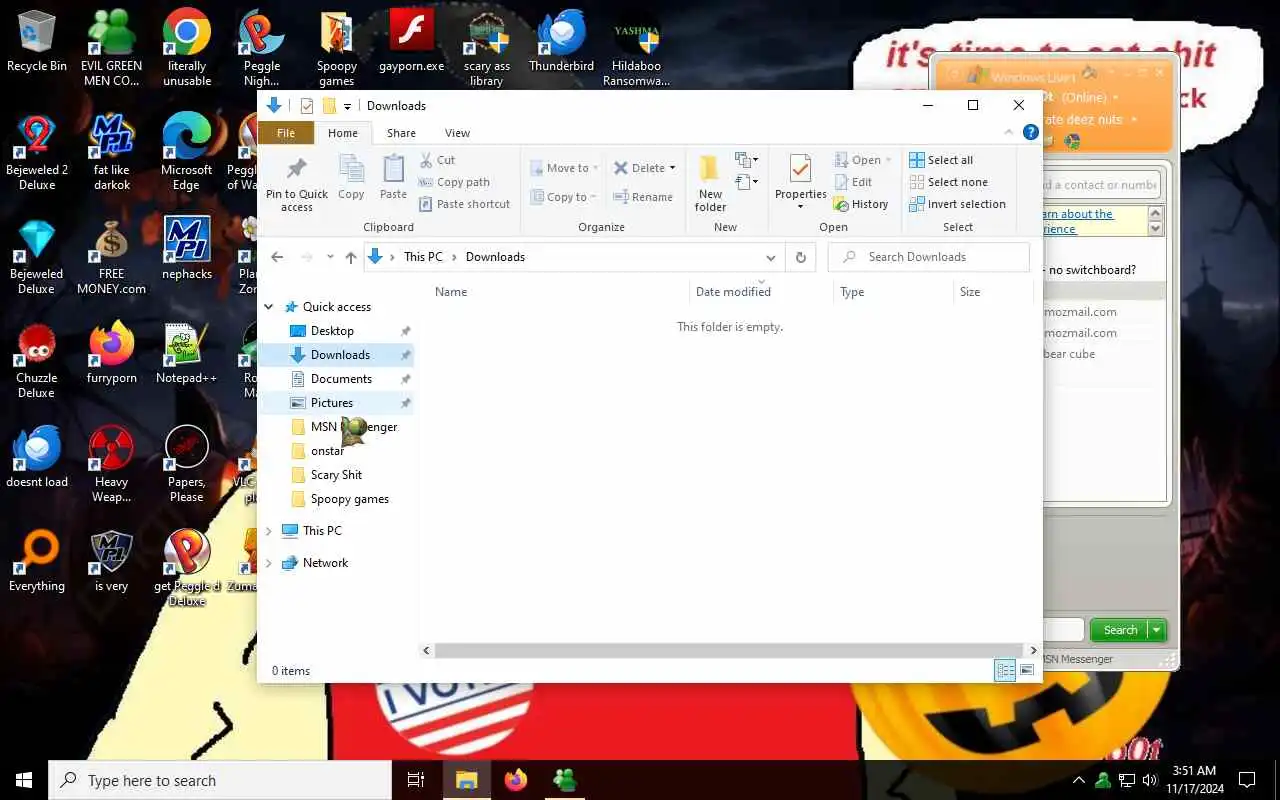Switch to the Share tab
The height and width of the screenshot is (800, 1280).
pyautogui.click(x=401, y=133)
